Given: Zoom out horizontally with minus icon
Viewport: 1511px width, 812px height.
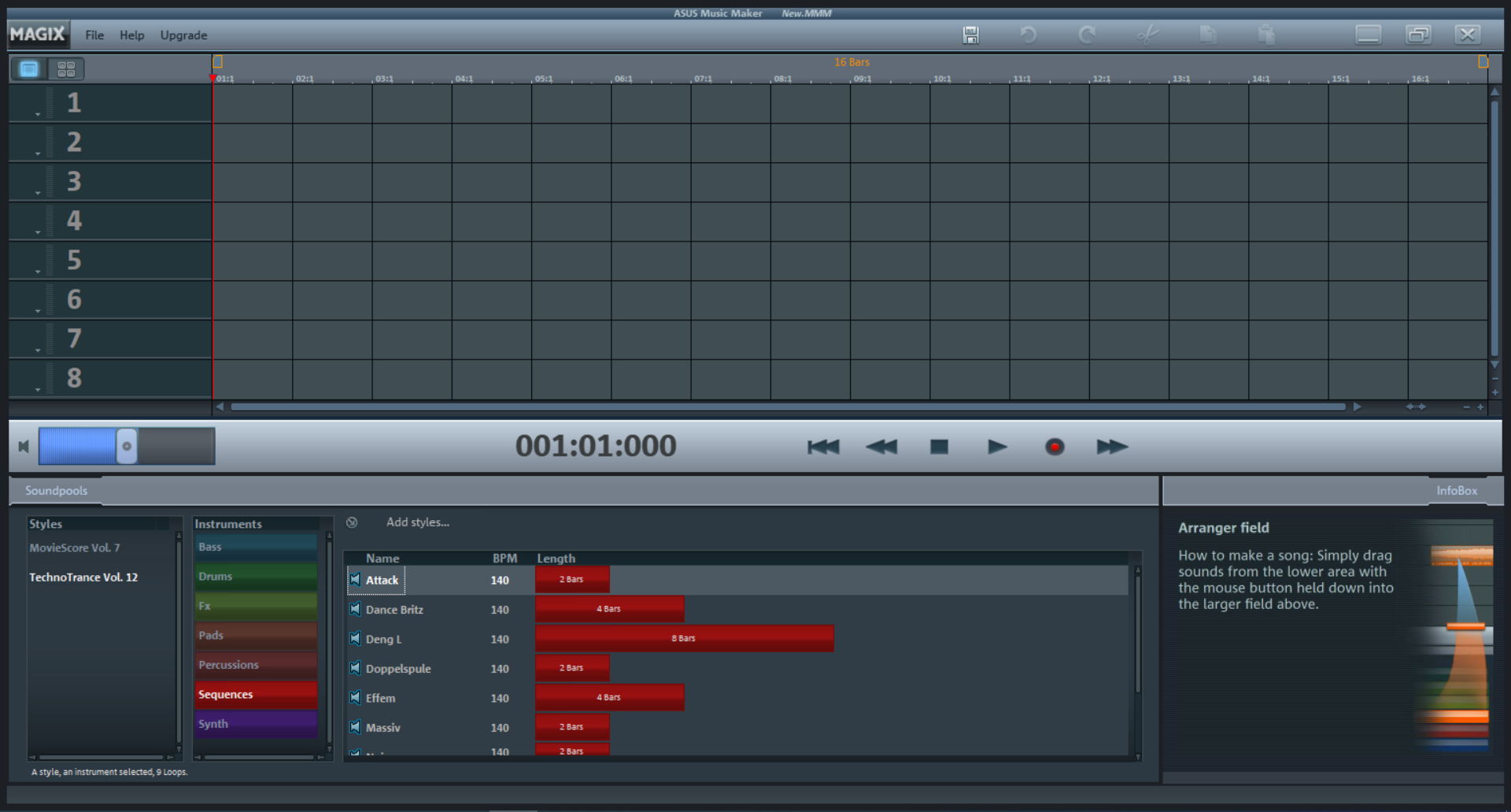Looking at the screenshot, I should [x=1466, y=407].
